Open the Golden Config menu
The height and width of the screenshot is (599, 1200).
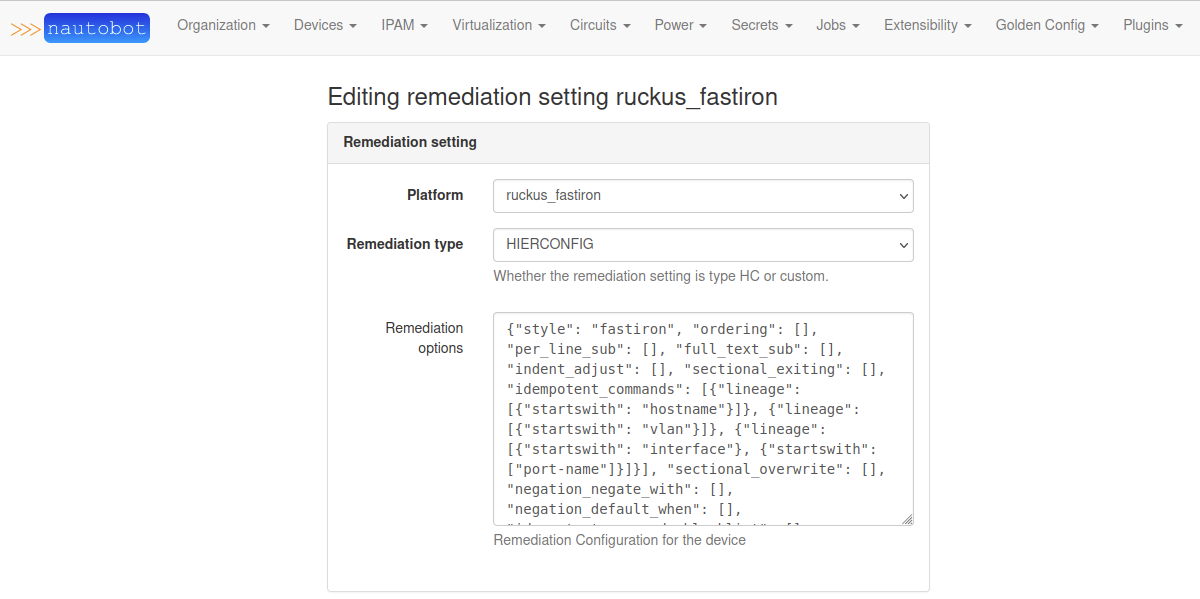[1047, 25]
